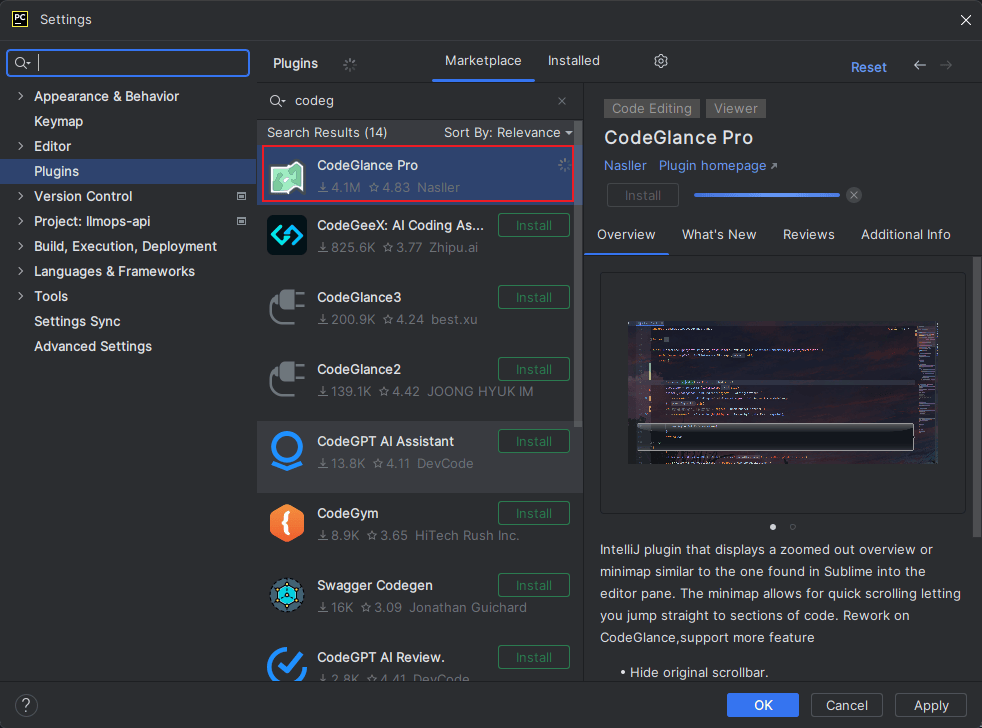This screenshot has height=728, width=982.
Task: Clear the plugin search text
Action: pos(562,101)
